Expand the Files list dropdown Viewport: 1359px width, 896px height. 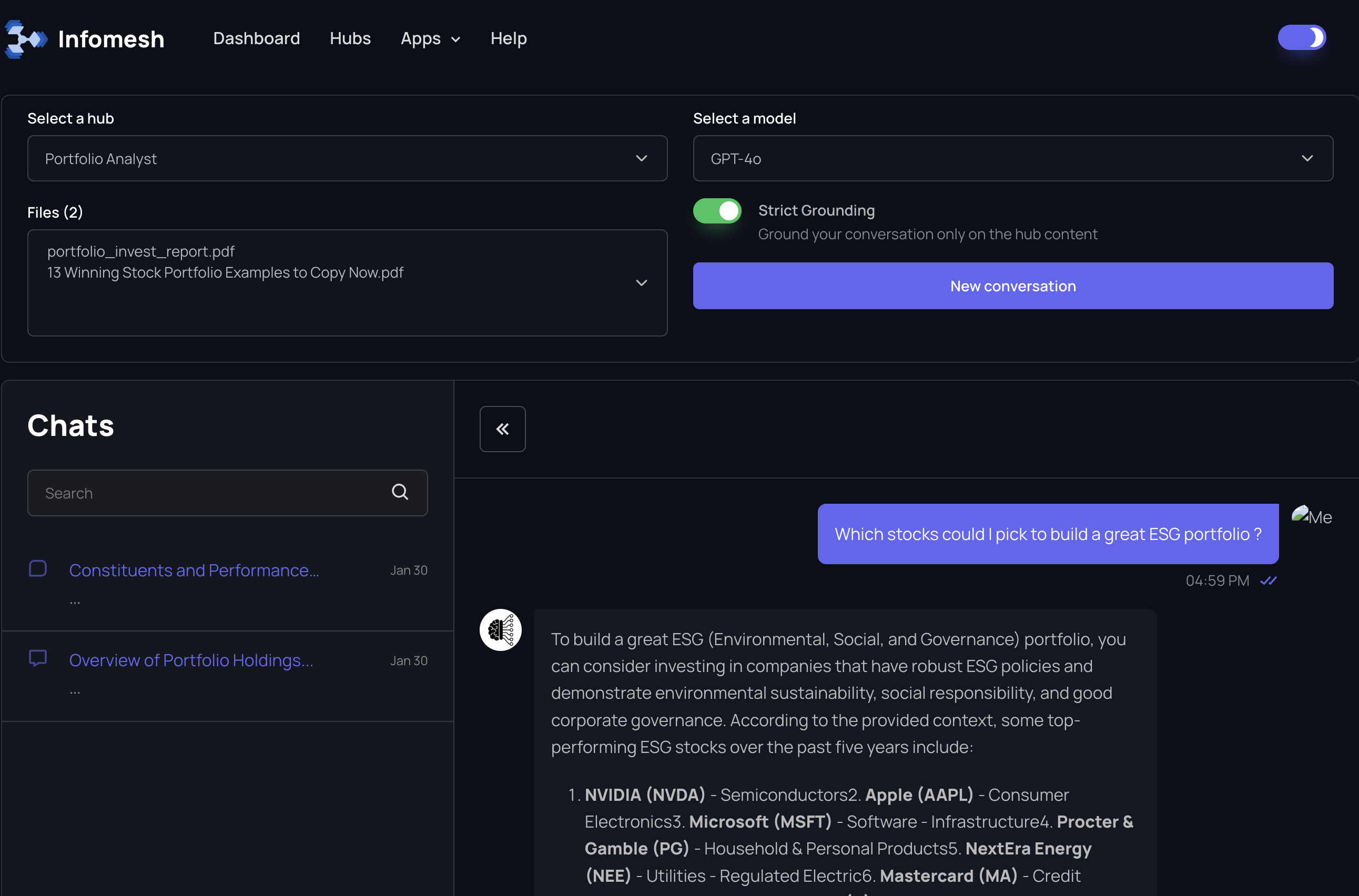point(641,283)
